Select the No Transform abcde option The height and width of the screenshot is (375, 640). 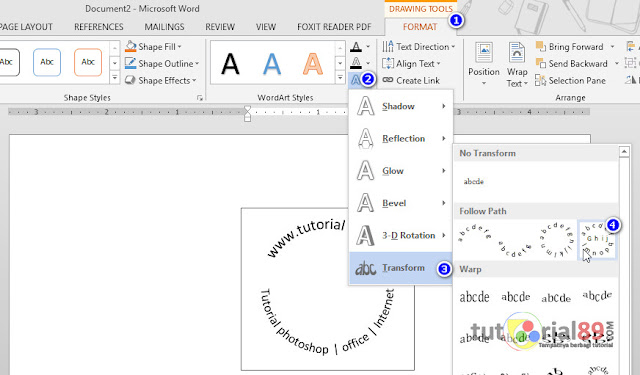[x=473, y=182]
